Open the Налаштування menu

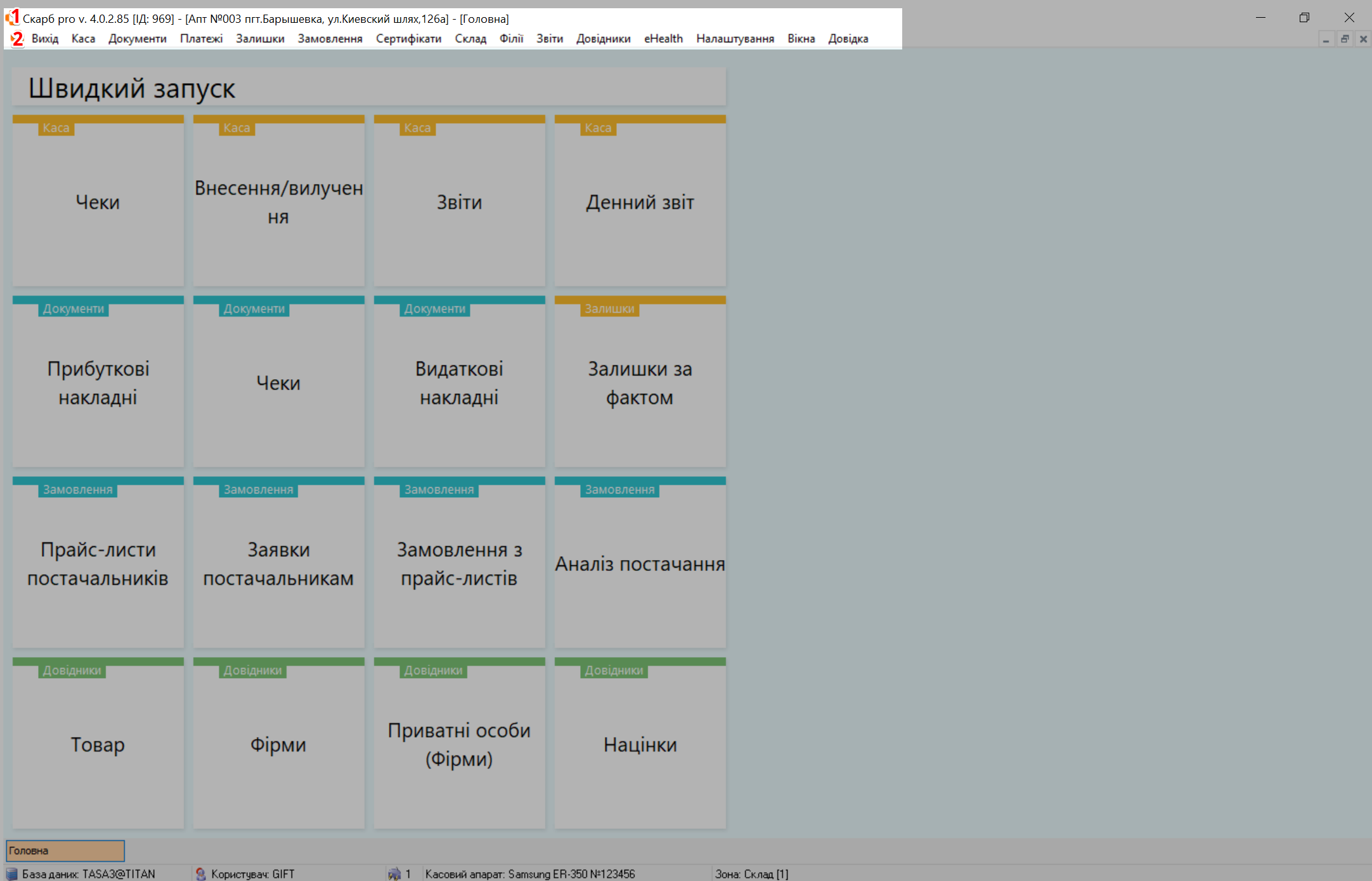coord(735,39)
